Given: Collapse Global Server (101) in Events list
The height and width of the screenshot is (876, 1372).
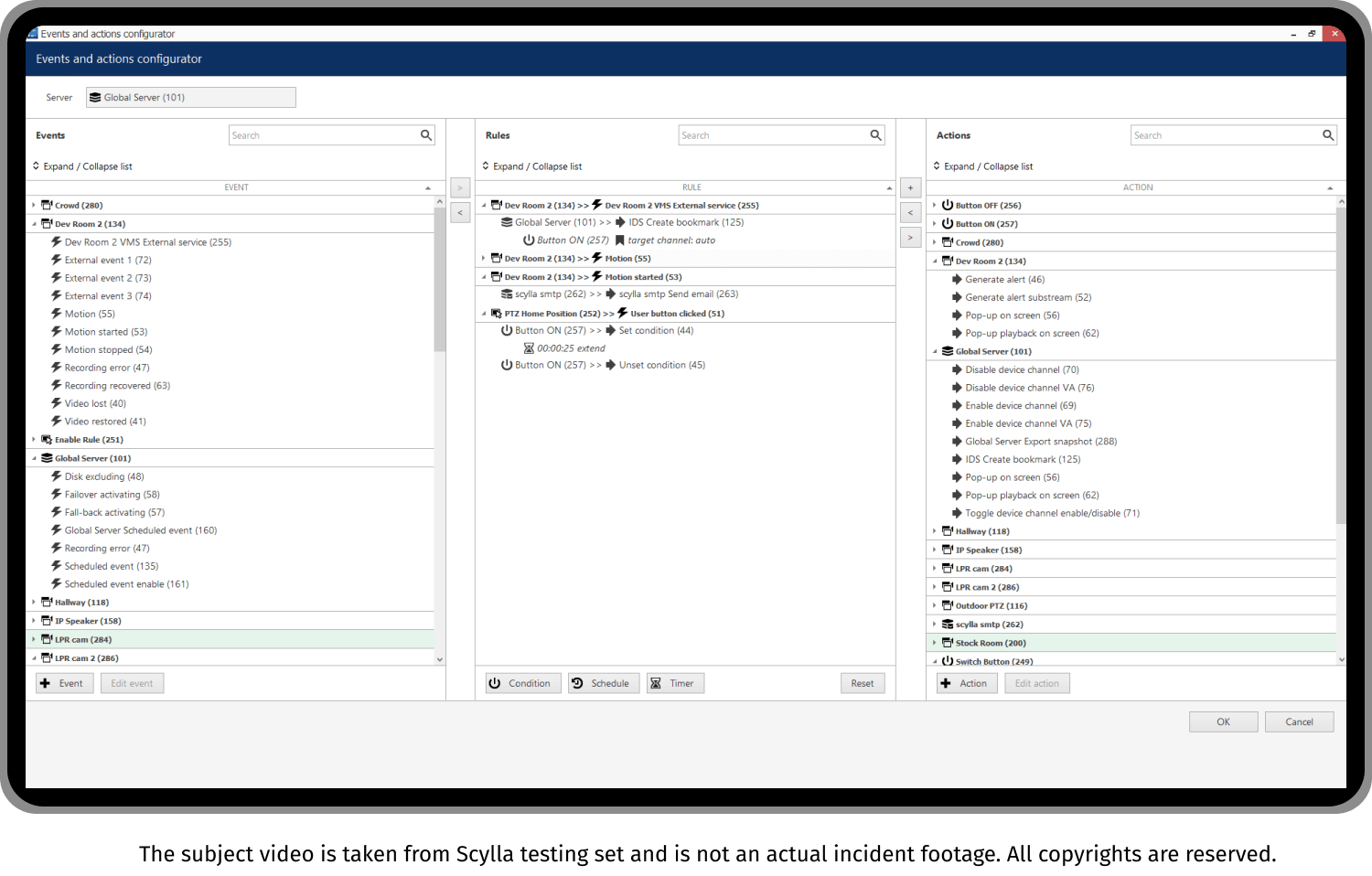Looking at the screenshot, I should point(34,458).
